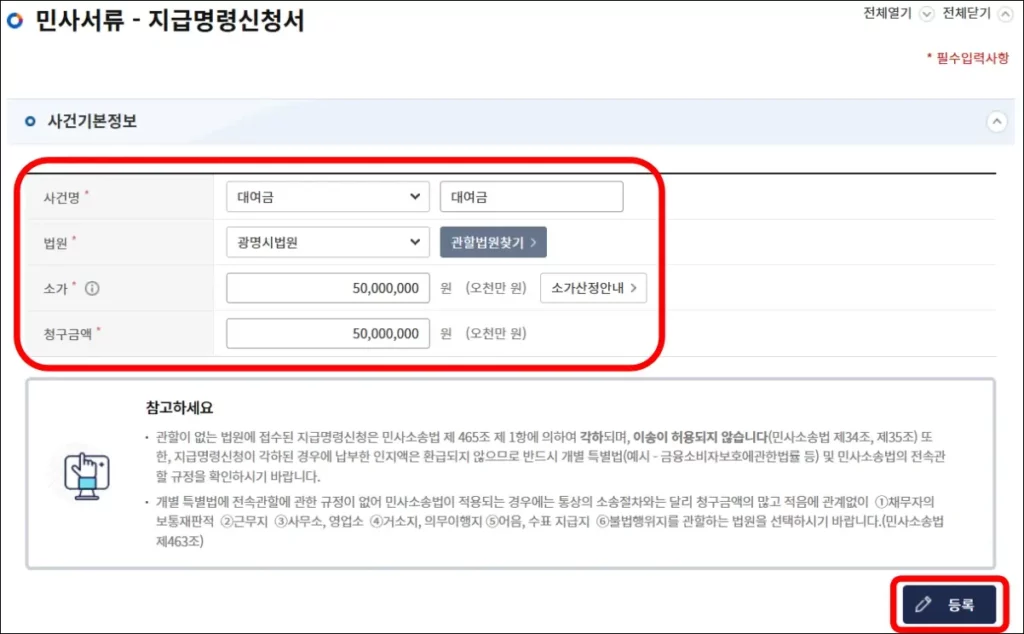This screenshot has height=634, width=1024.
Task: Click the 법원 row label
Action: tap(56, 243)
